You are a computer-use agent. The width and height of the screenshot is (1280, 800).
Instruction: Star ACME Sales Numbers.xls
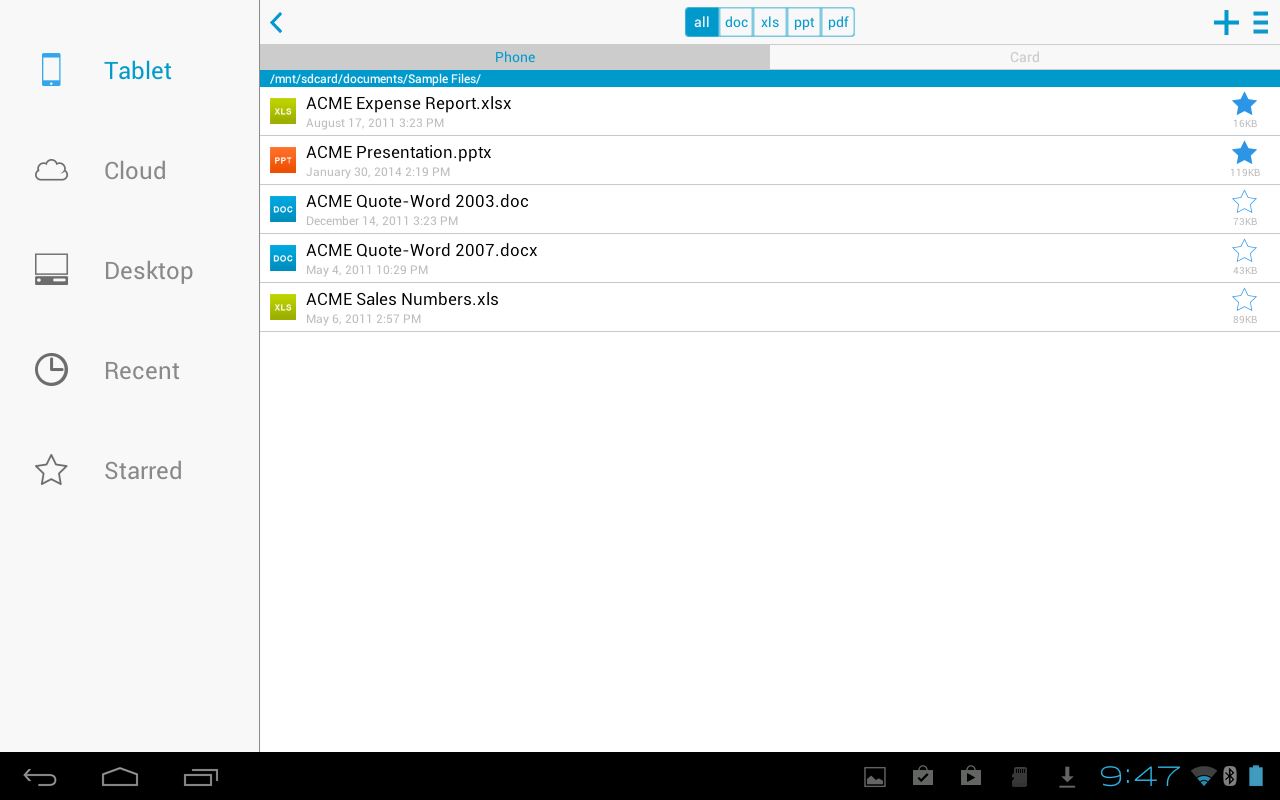click(1244, 299)
